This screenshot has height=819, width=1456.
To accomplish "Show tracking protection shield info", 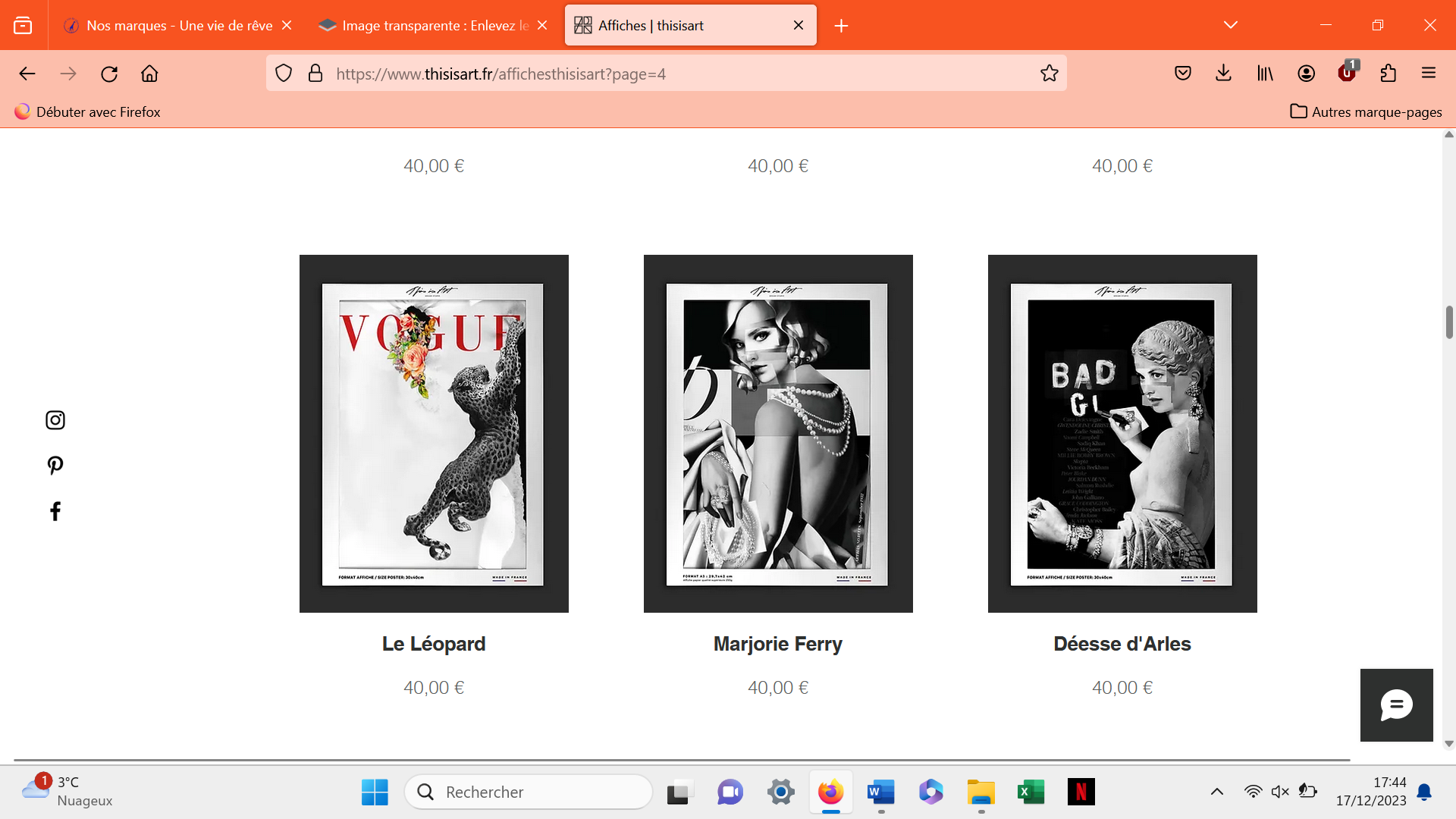I will point(284,74).
